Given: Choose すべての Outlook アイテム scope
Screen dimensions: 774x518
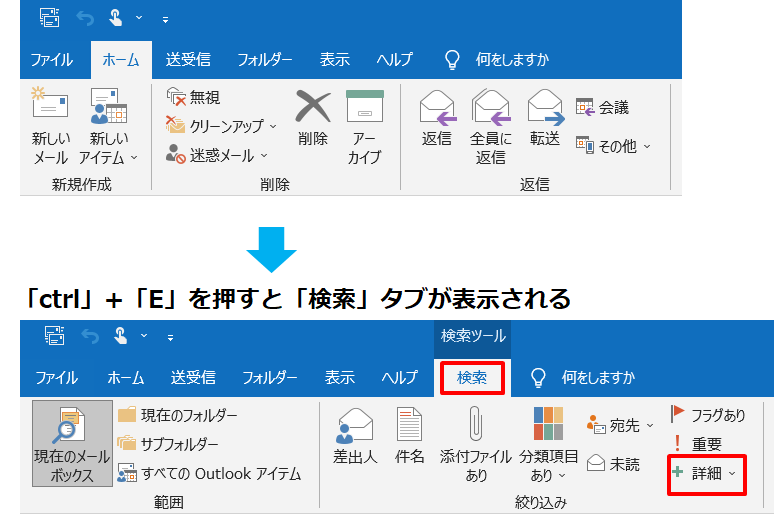Looking at the screenshot, I should click(x=209, y=473).
